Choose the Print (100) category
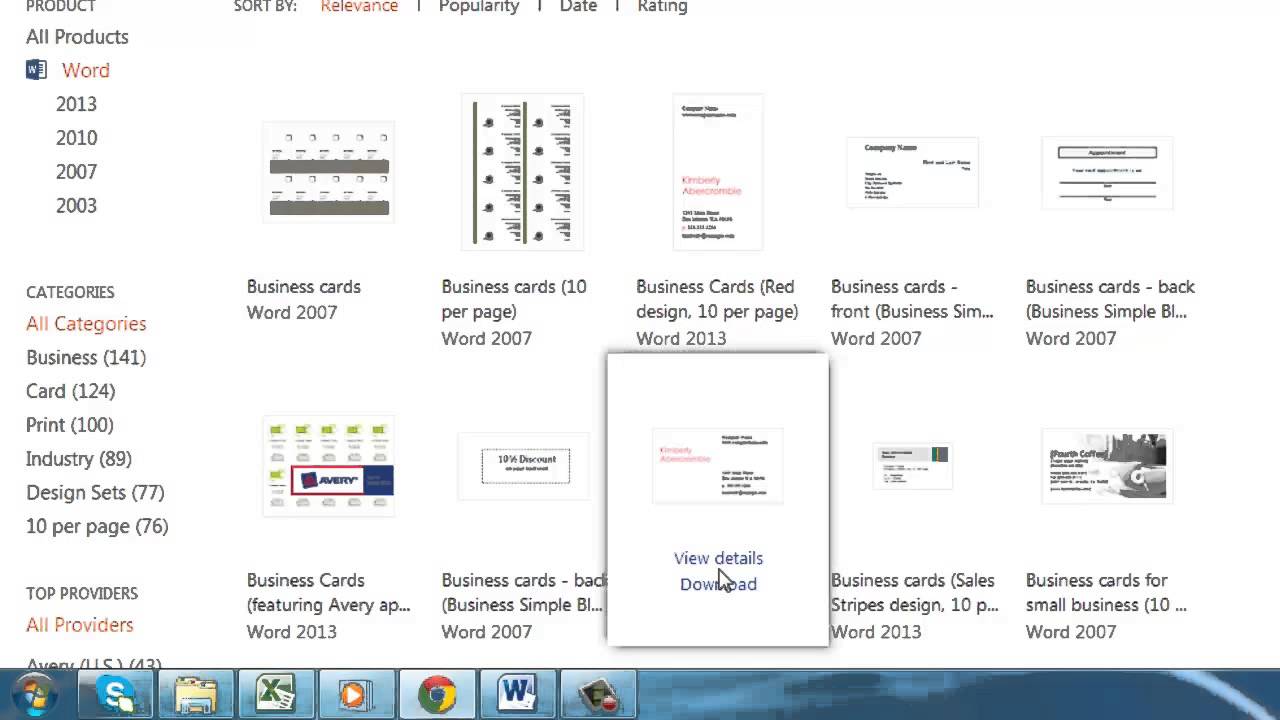 coord(69,425)
